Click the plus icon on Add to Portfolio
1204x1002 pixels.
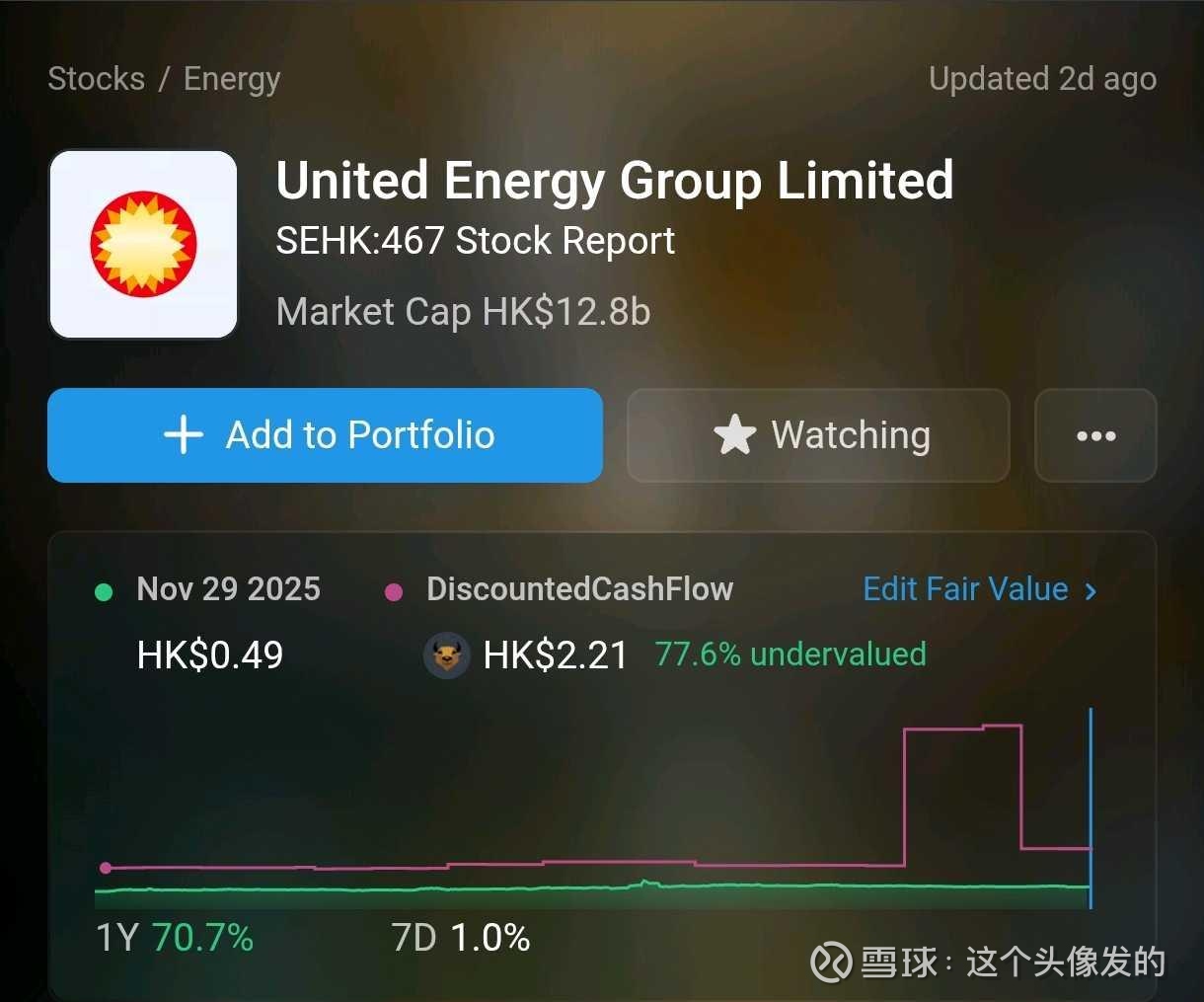tap(184, 435)
